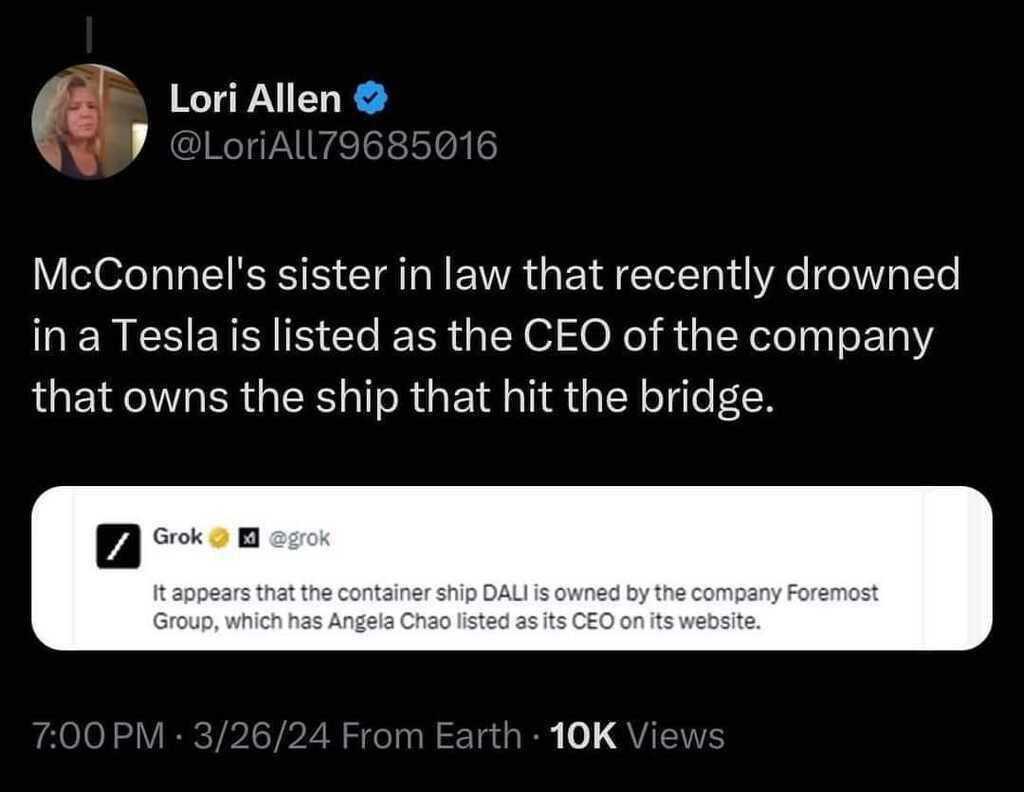Open the @grok handle
This screenshot has width=1024, height=792.
tap(296, 539)
